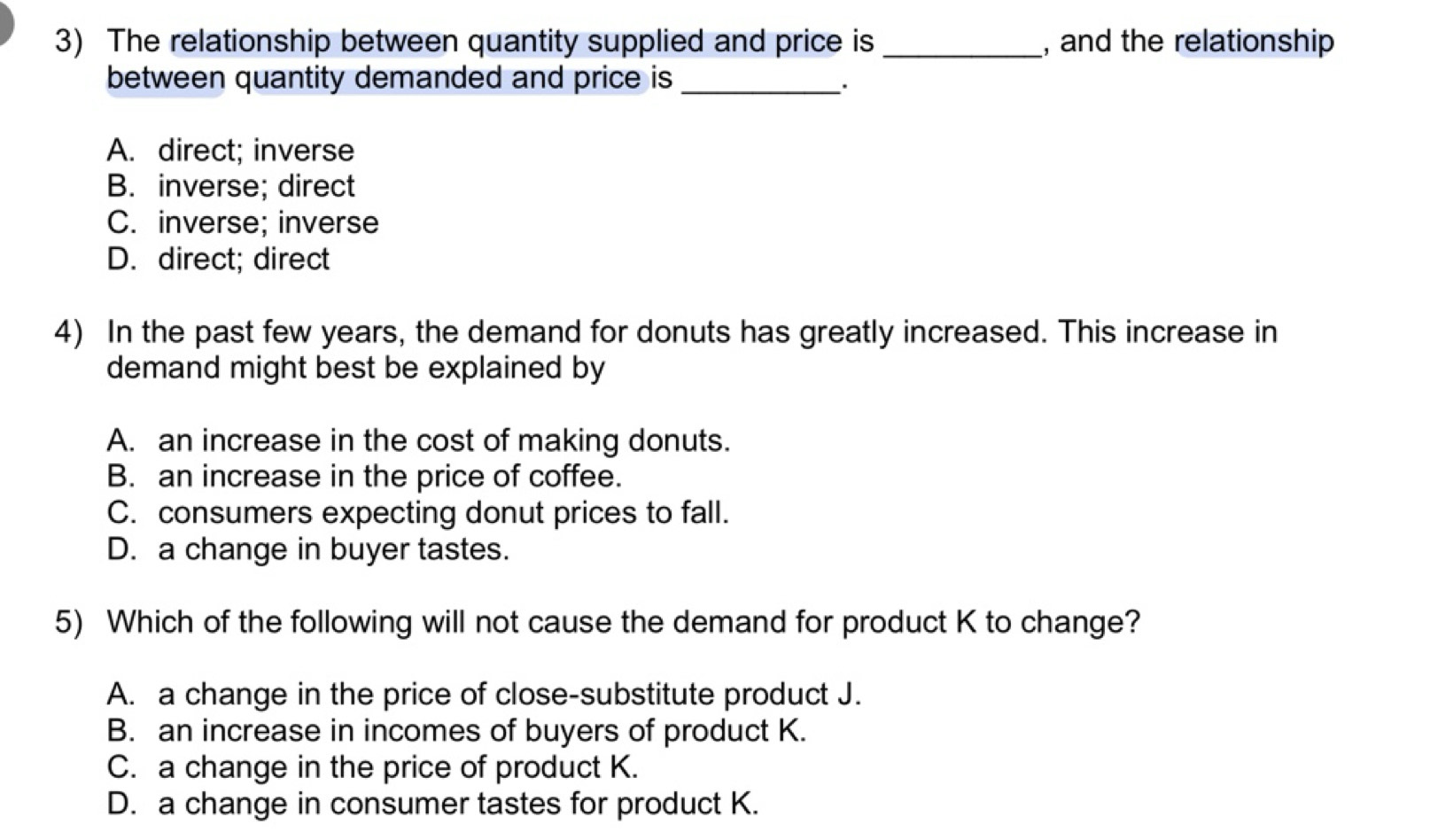Click highlighted text 'quantity demanded and price'
Screen dimensions: 1430x840
tap(438, 78)
